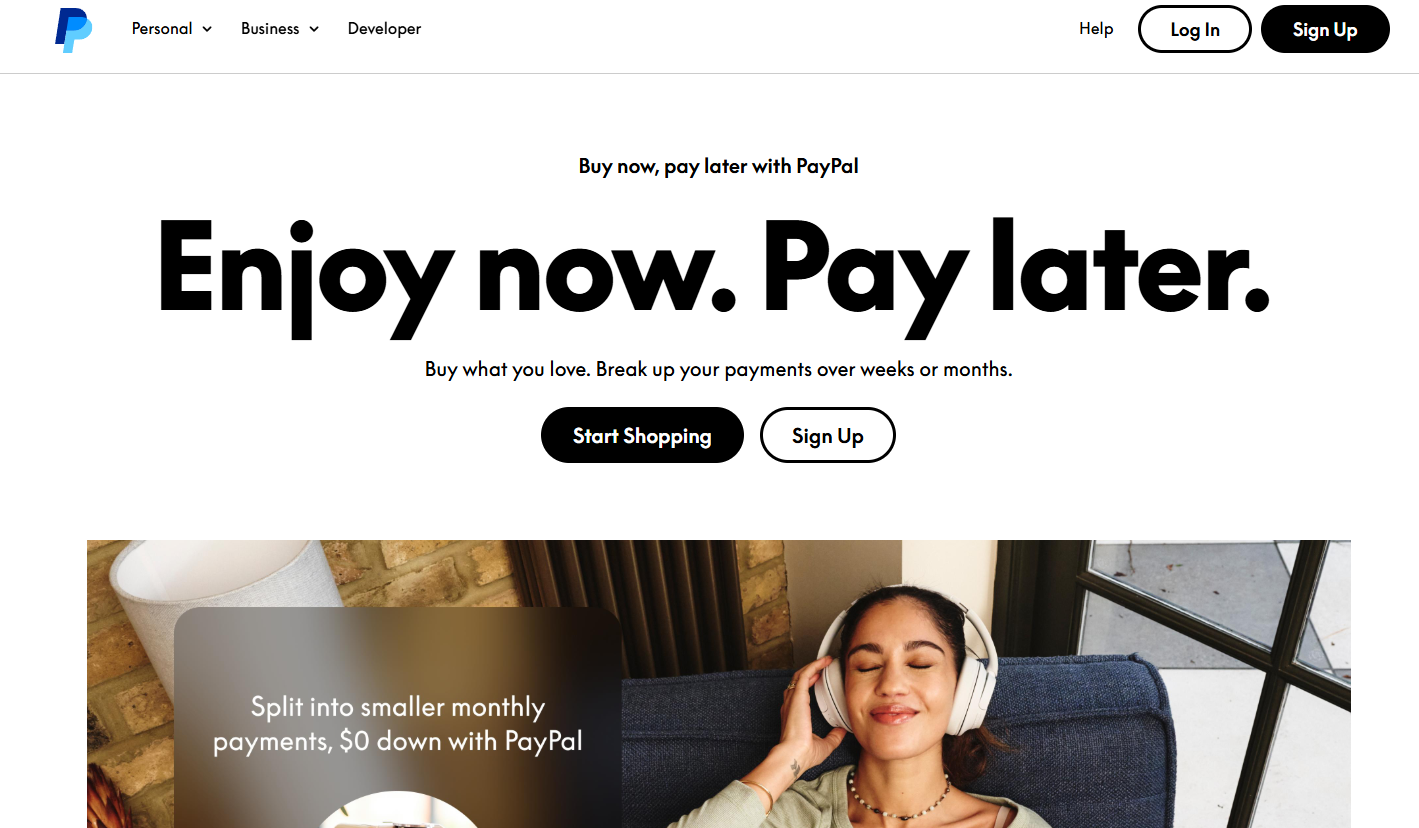The height and width of the screenshot is (828, 1419).
Task: Select the 'Split into smaller monthly payments' card
Action: click(398, 717)
